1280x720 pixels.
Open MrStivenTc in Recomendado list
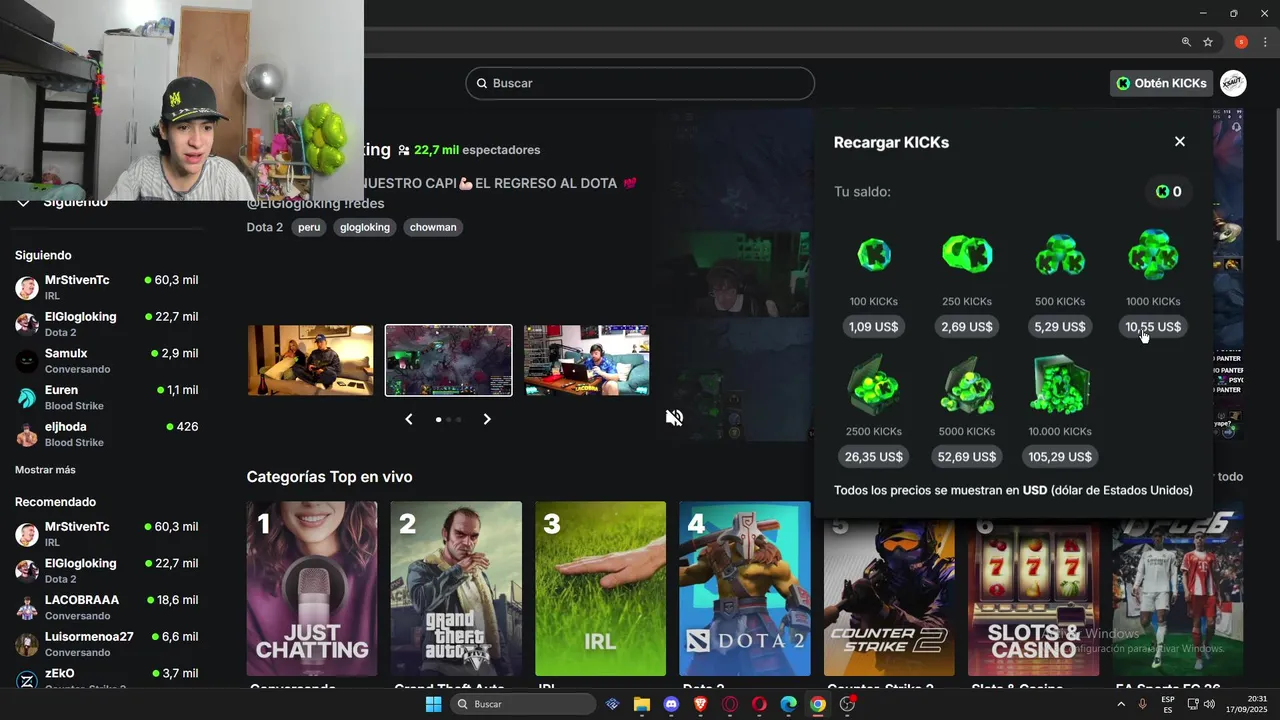coord(107,534)
